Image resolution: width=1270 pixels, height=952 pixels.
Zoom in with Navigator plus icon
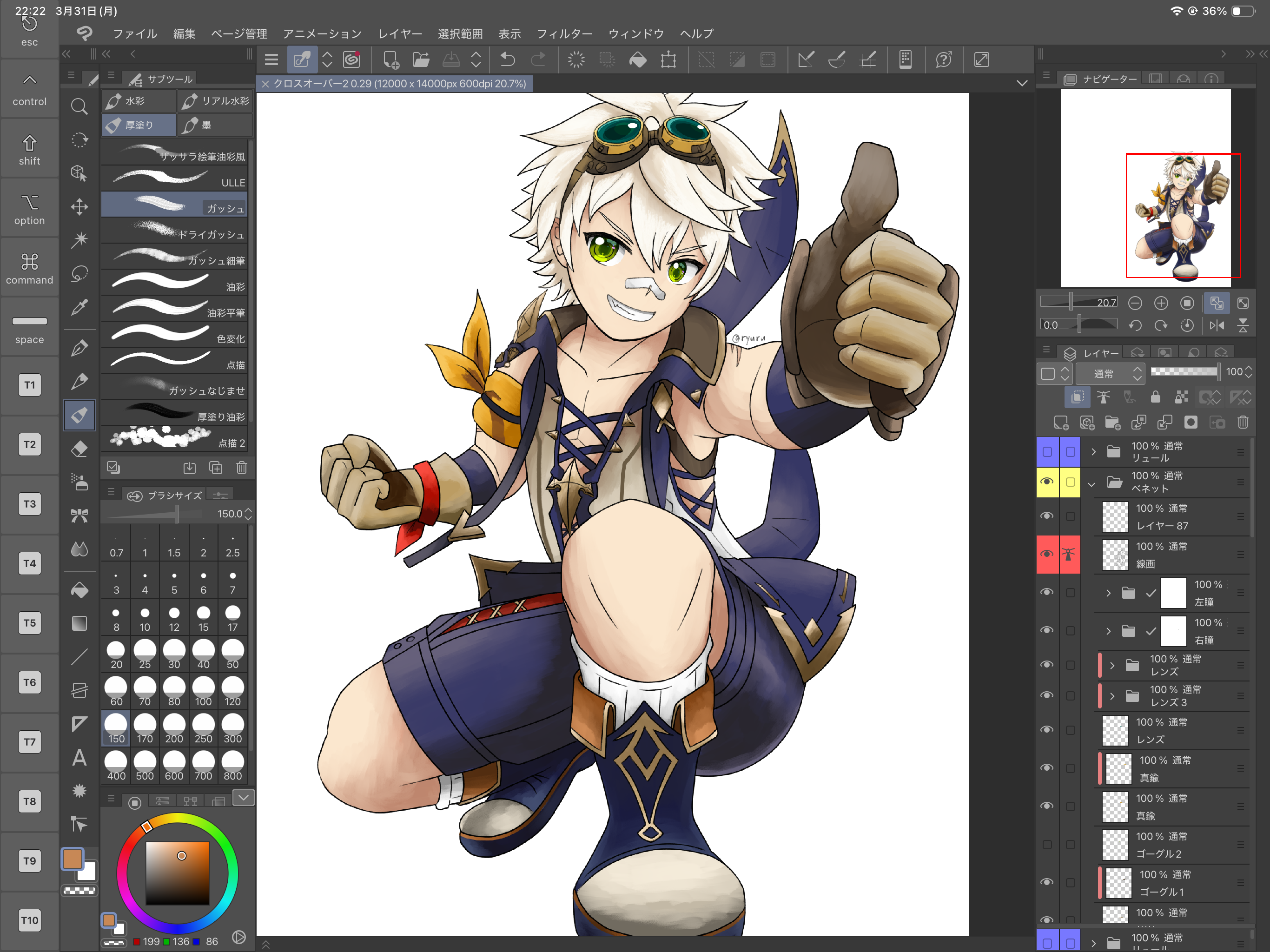1161,303
